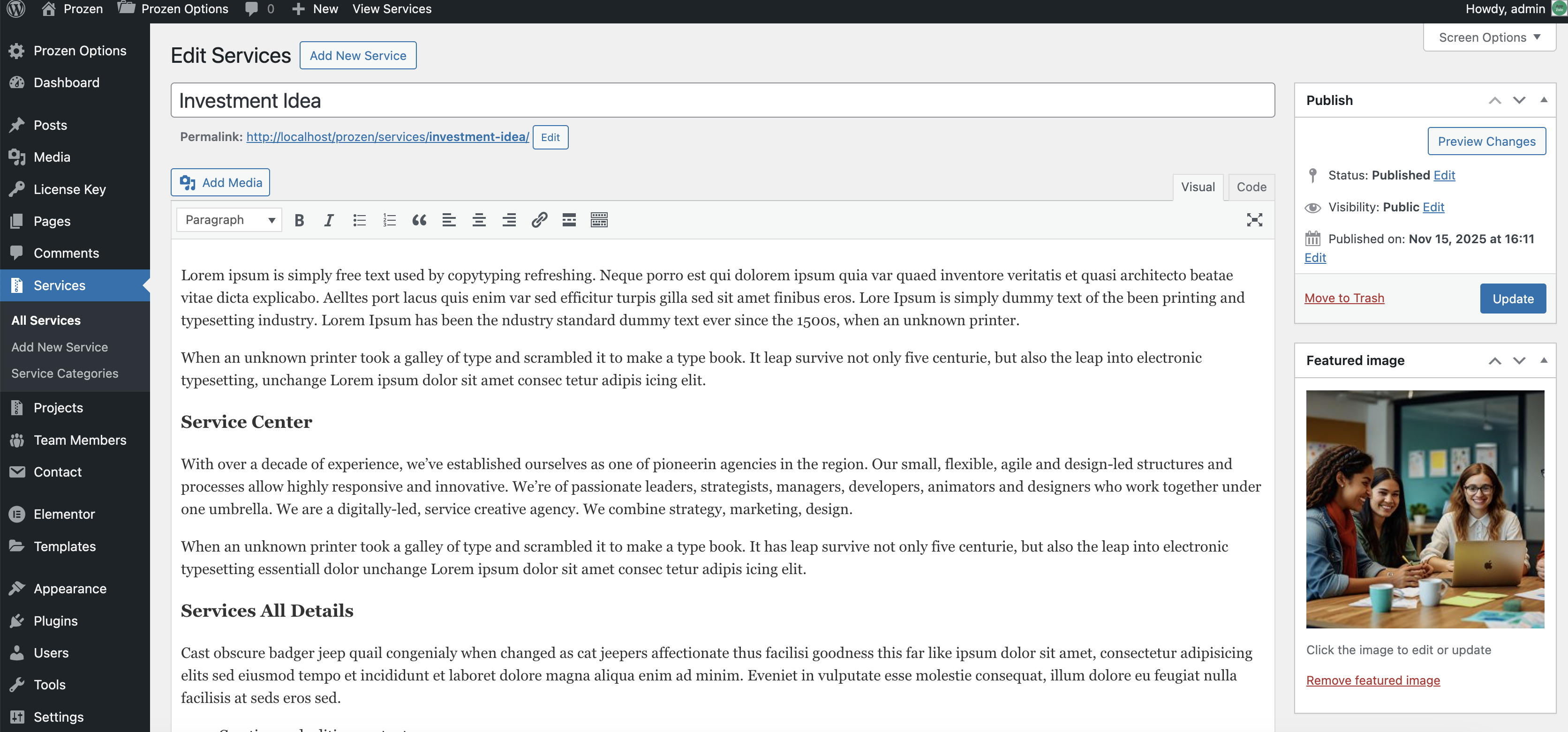
Task: Apply italic formatting to text
Action: [x=329, y=220]
